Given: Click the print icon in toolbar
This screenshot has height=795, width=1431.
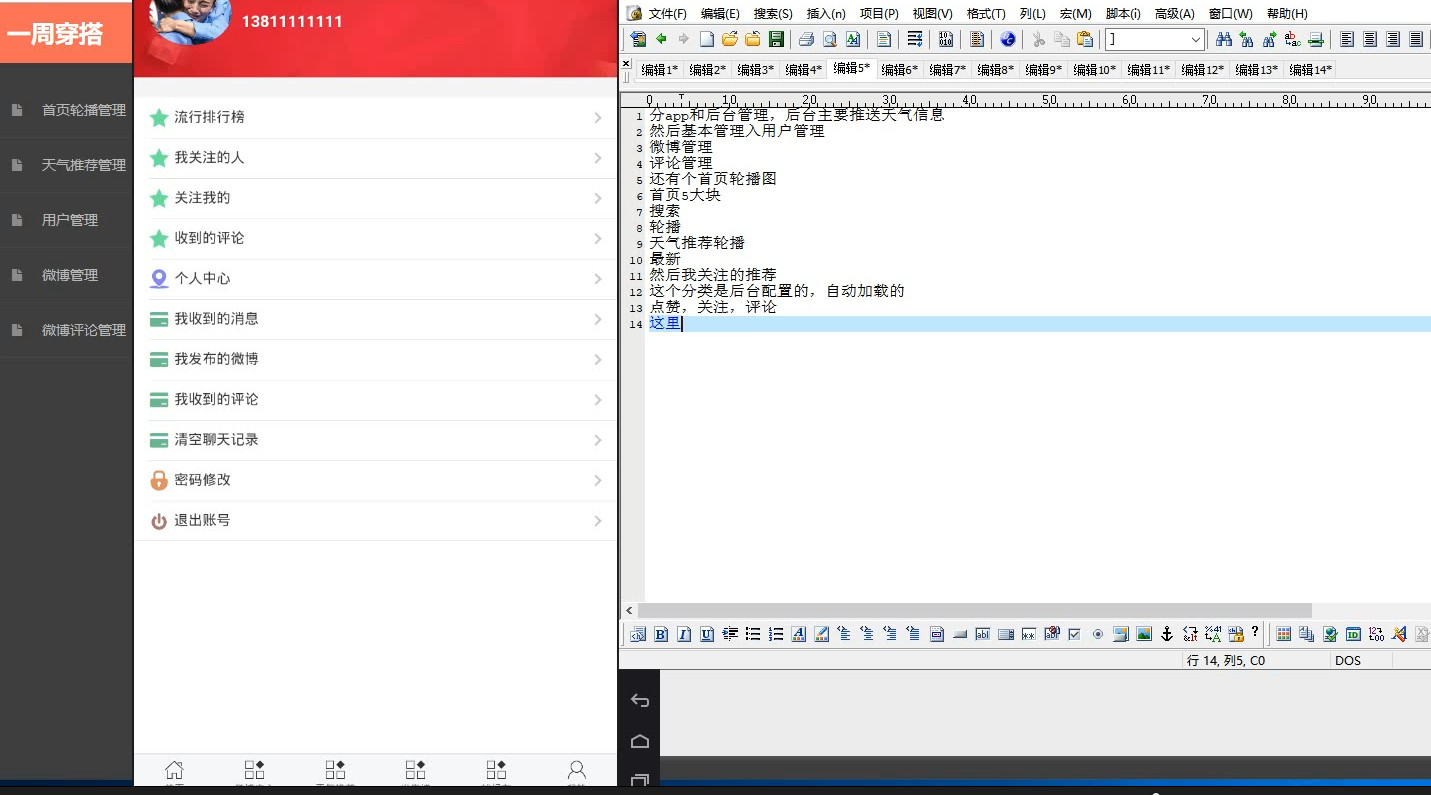Looking at the screenshot, I should [806, 40].
